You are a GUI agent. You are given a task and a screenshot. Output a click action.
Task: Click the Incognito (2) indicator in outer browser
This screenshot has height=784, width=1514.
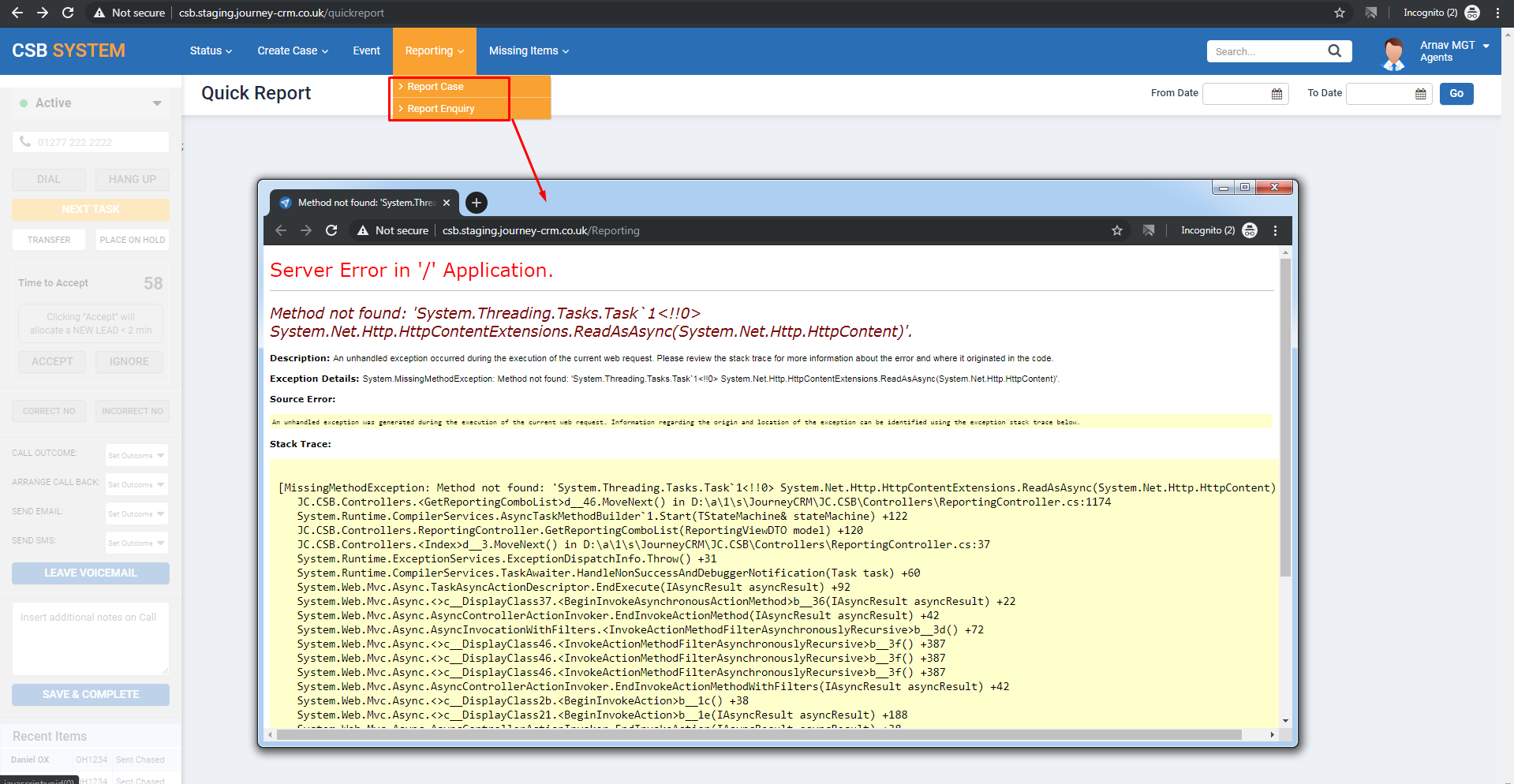point(1441,13)
